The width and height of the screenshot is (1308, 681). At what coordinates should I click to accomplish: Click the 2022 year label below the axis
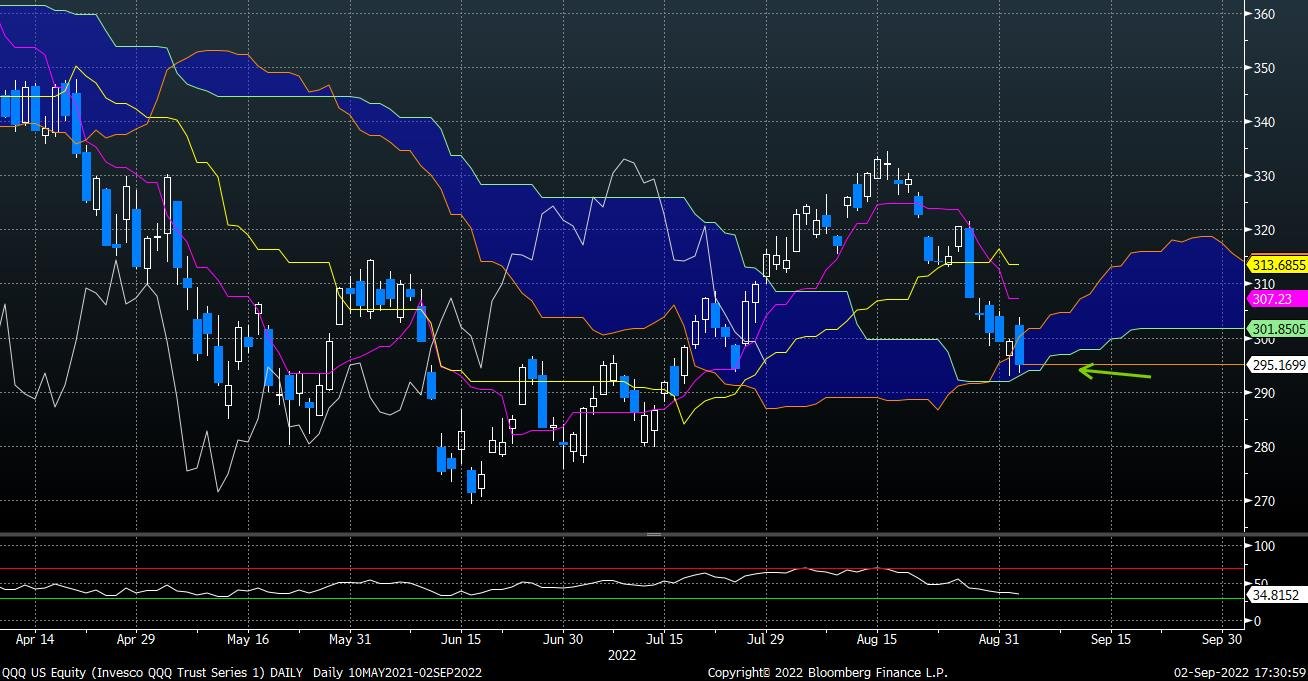coord(621,656)
